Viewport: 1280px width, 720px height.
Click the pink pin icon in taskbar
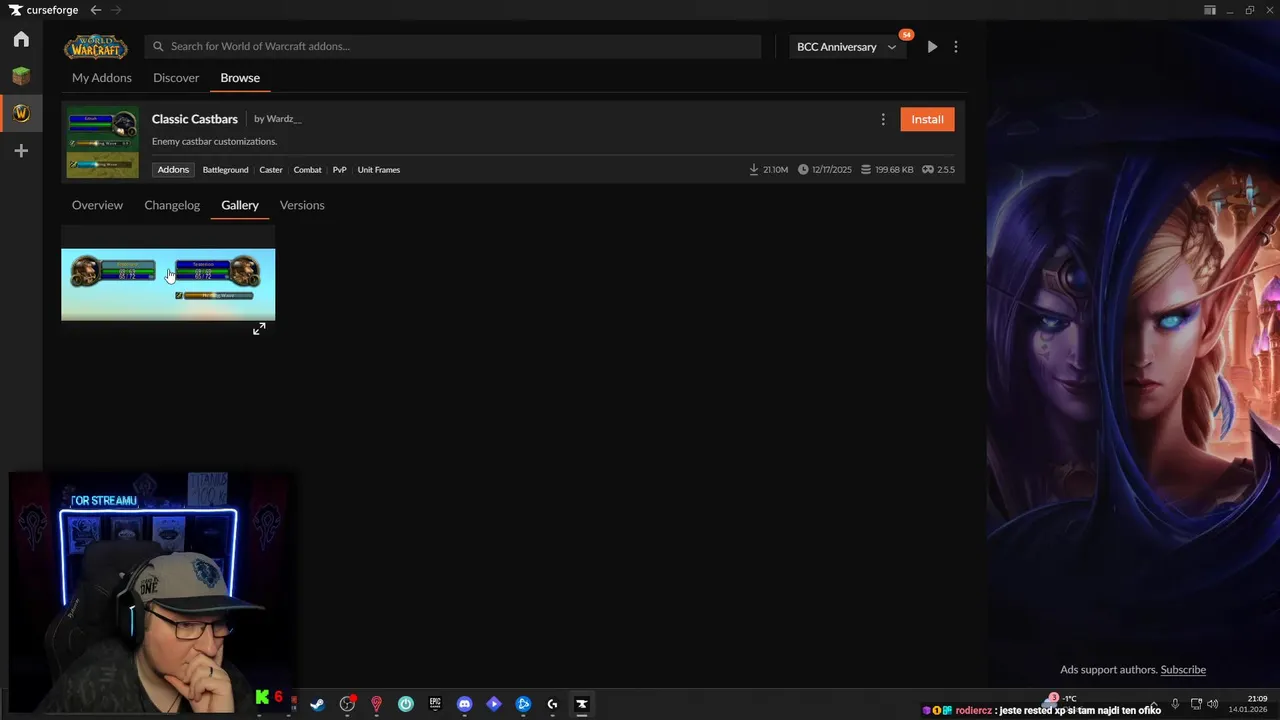coord(376,704)
